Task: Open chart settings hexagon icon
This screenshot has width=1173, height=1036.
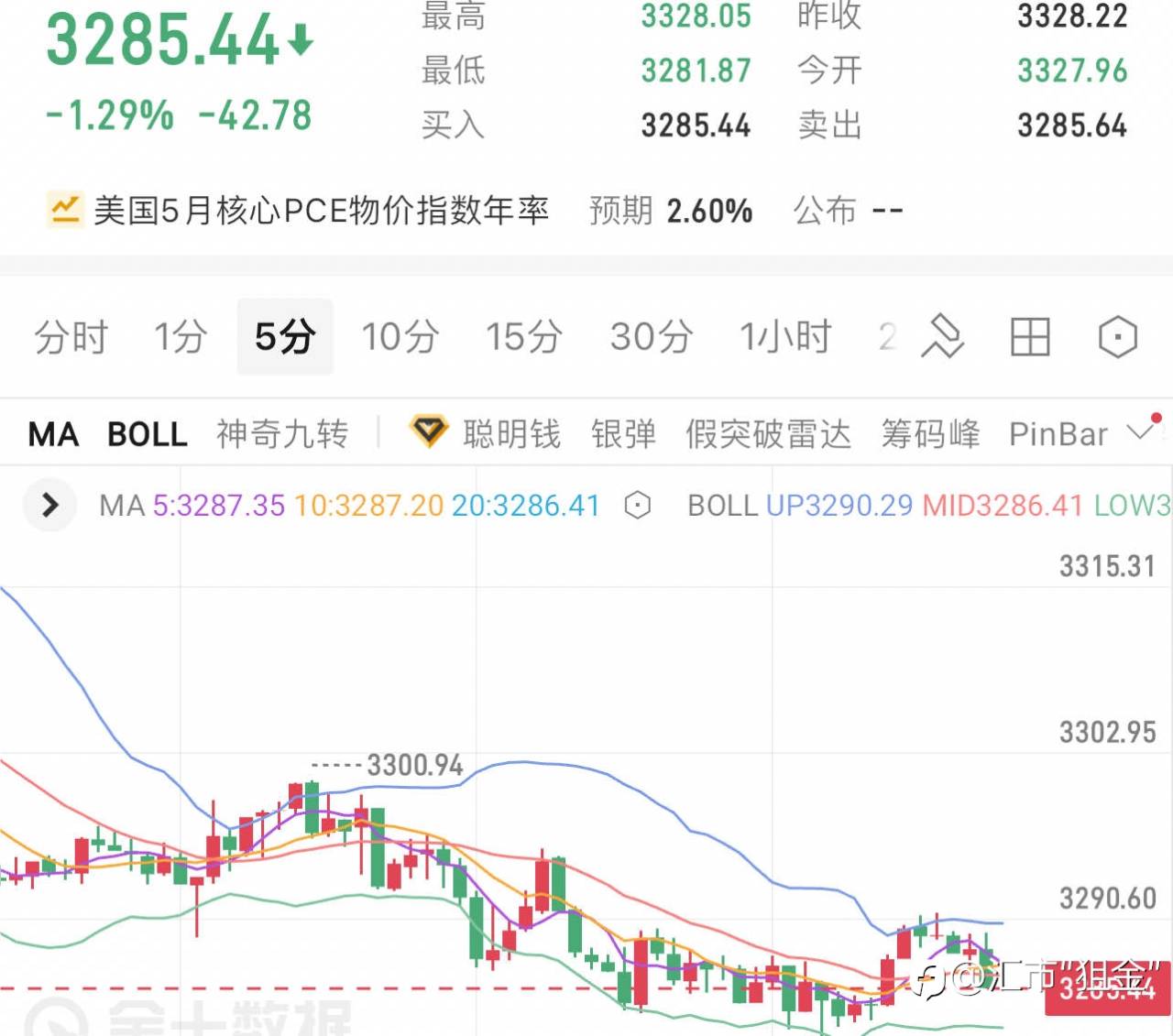Action: tap(1118, 337)
